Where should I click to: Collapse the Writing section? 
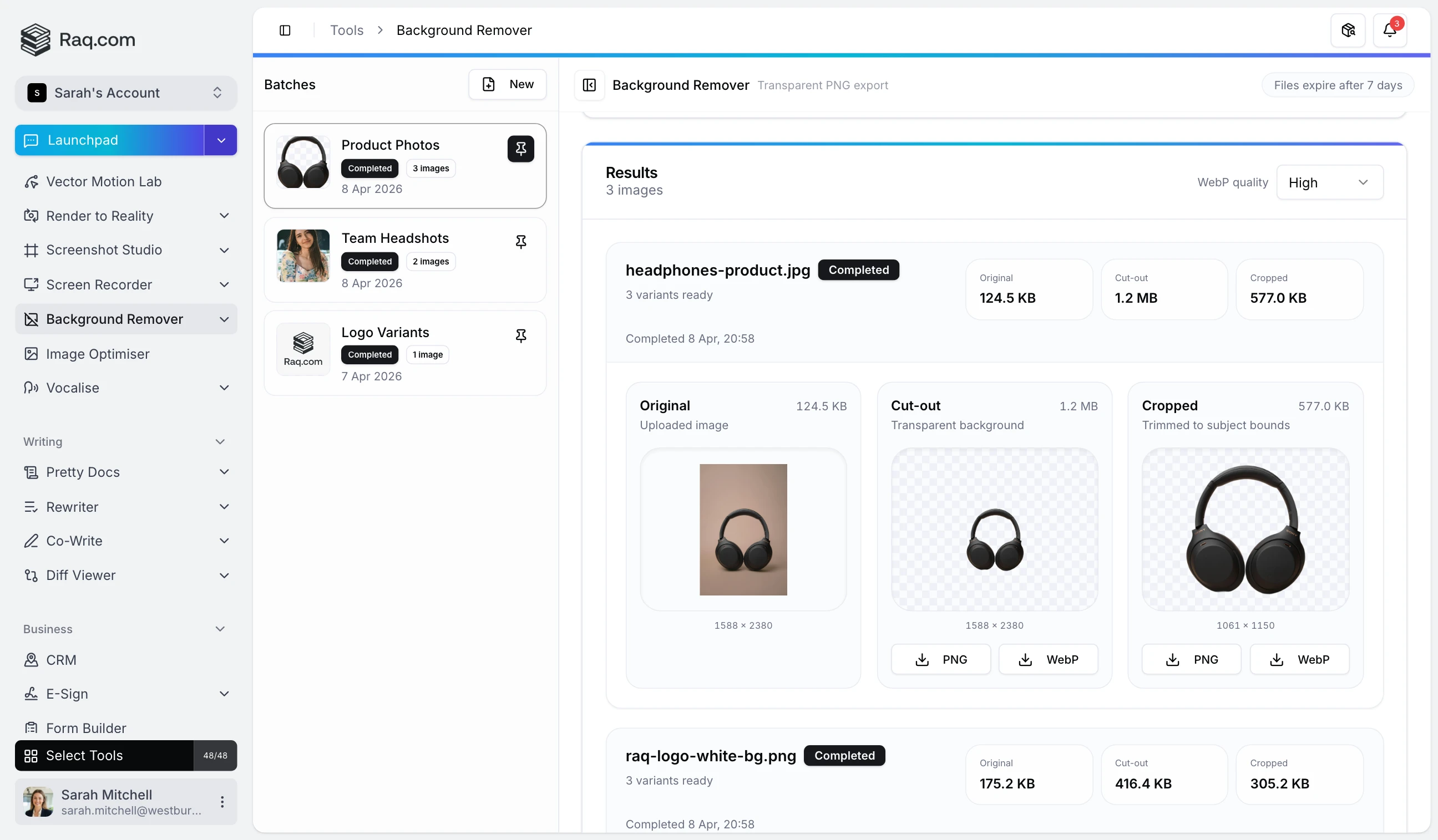coord(220,442)
